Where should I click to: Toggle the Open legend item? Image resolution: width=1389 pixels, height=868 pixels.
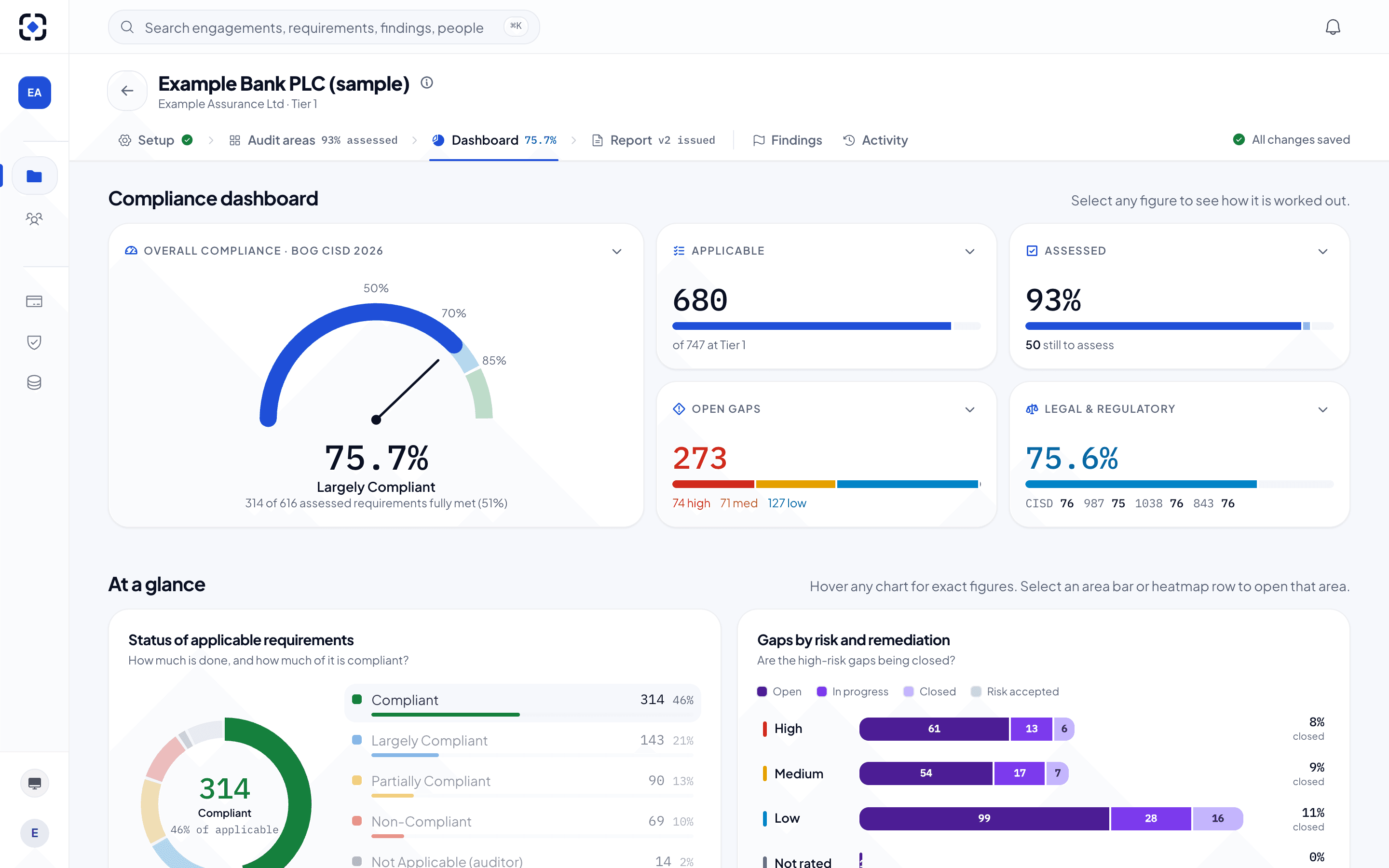779,691
